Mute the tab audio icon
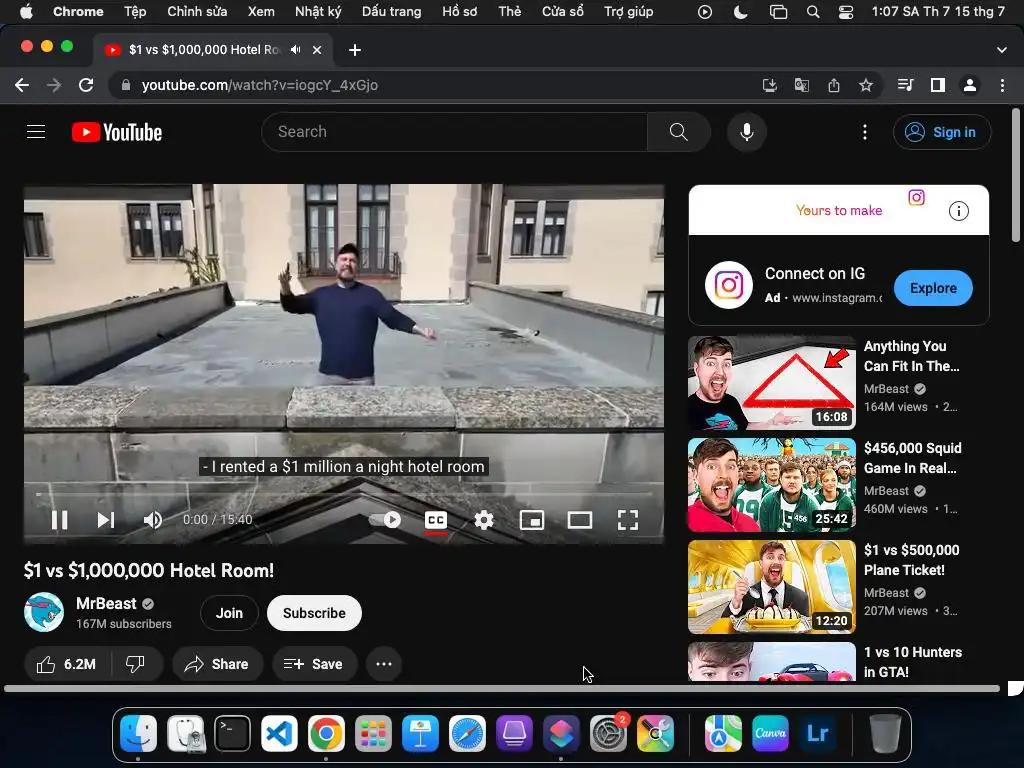Viewport: 1024px width, 768px height. [296, 50]
